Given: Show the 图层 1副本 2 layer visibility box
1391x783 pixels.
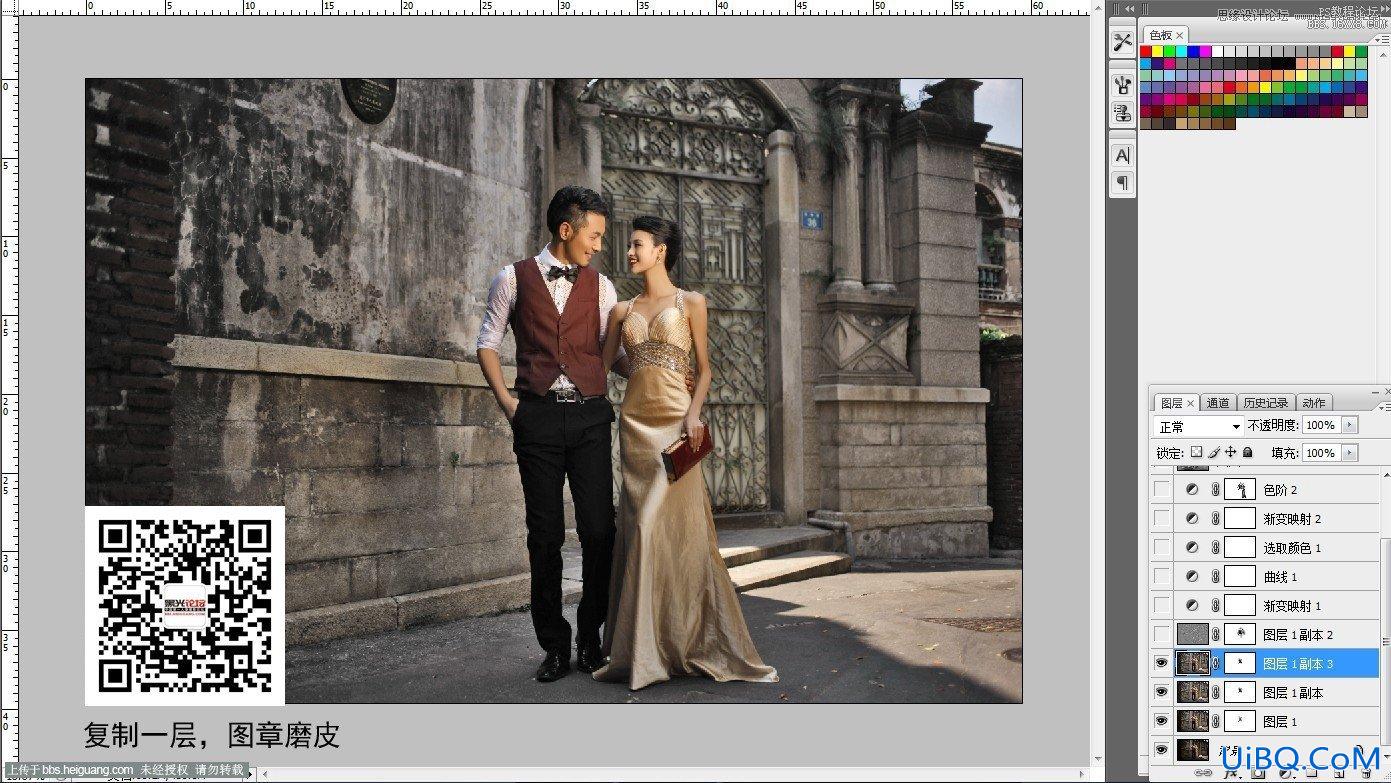Looking at the screenshot, I should [1161, 634].
